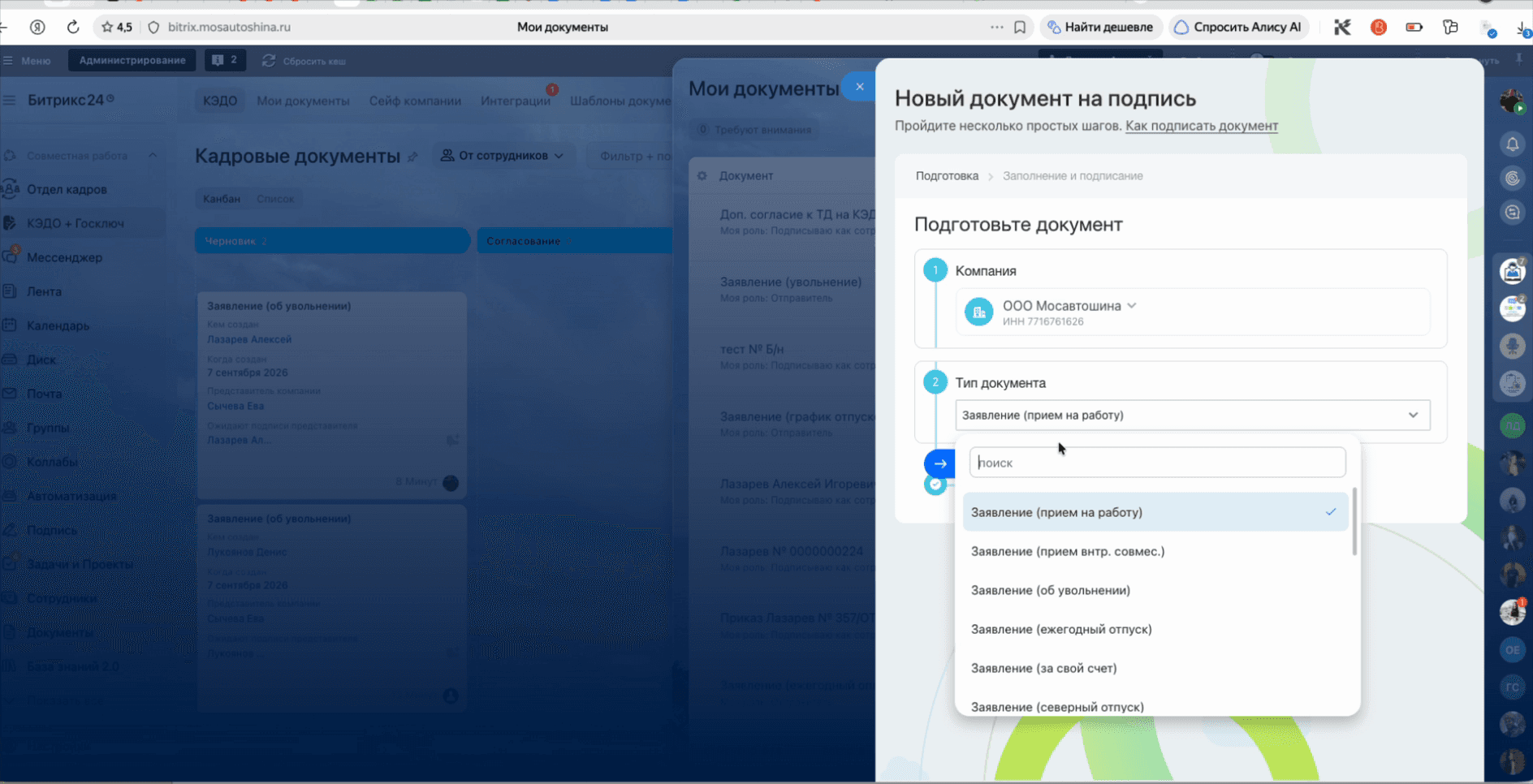Click the Подготовка breadcrumb step

pyautogui.click(x=947, y=175)
